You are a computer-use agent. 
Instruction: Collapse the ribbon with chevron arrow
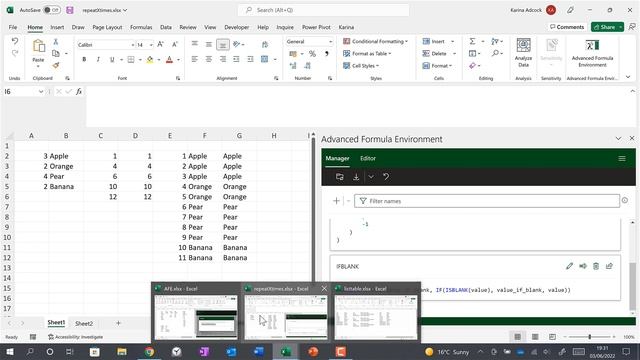point(628,77)
